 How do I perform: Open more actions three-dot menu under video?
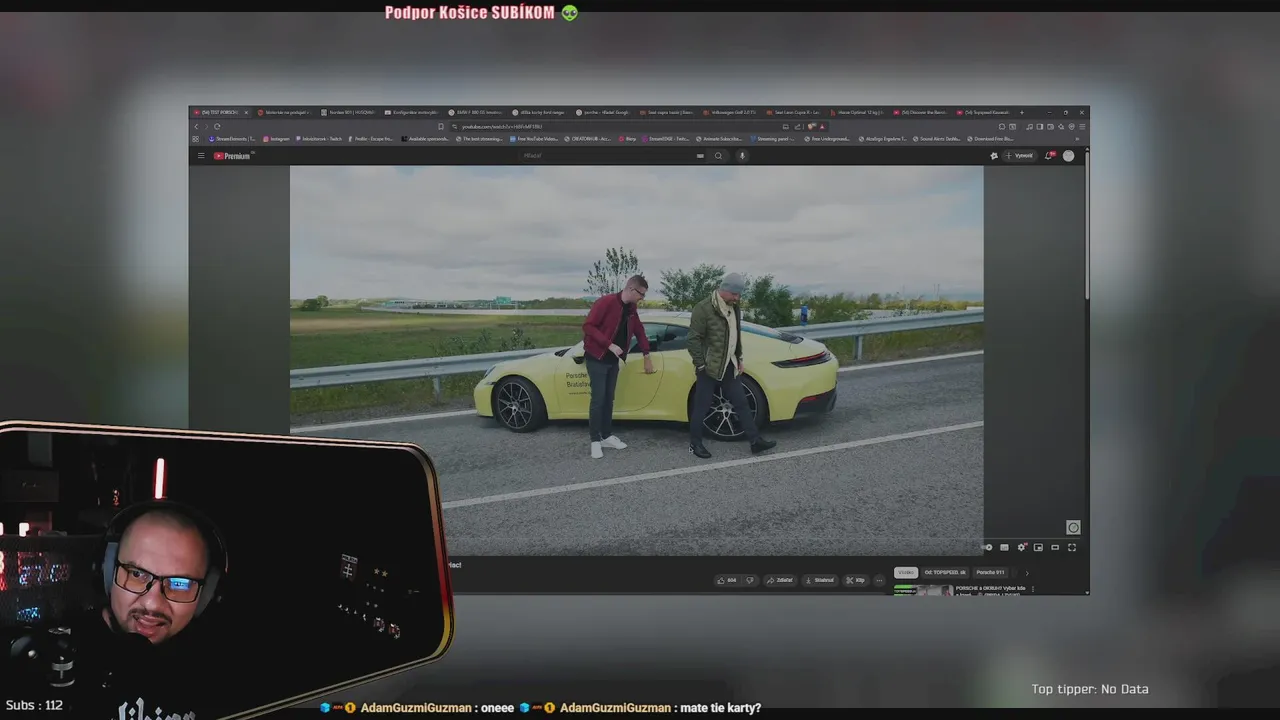tap(879, 580)
